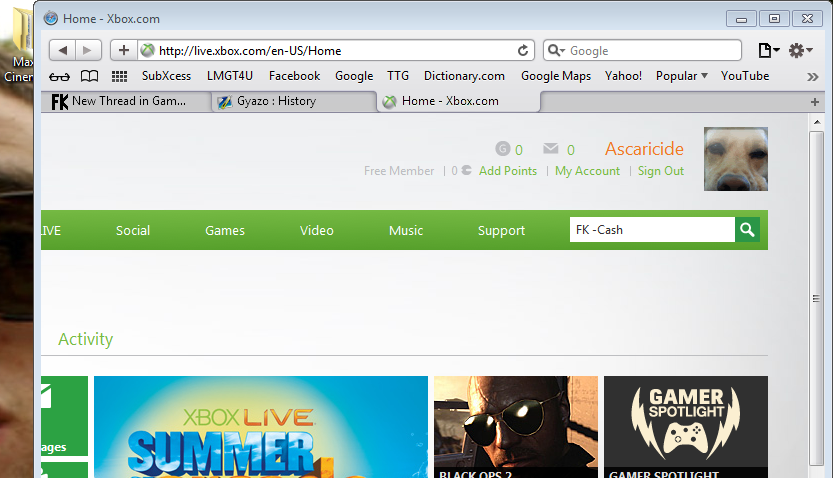833x478 pixels.
Task: Open the Xbox Live Summer promo tile
Action: click(x=261, y=427)
